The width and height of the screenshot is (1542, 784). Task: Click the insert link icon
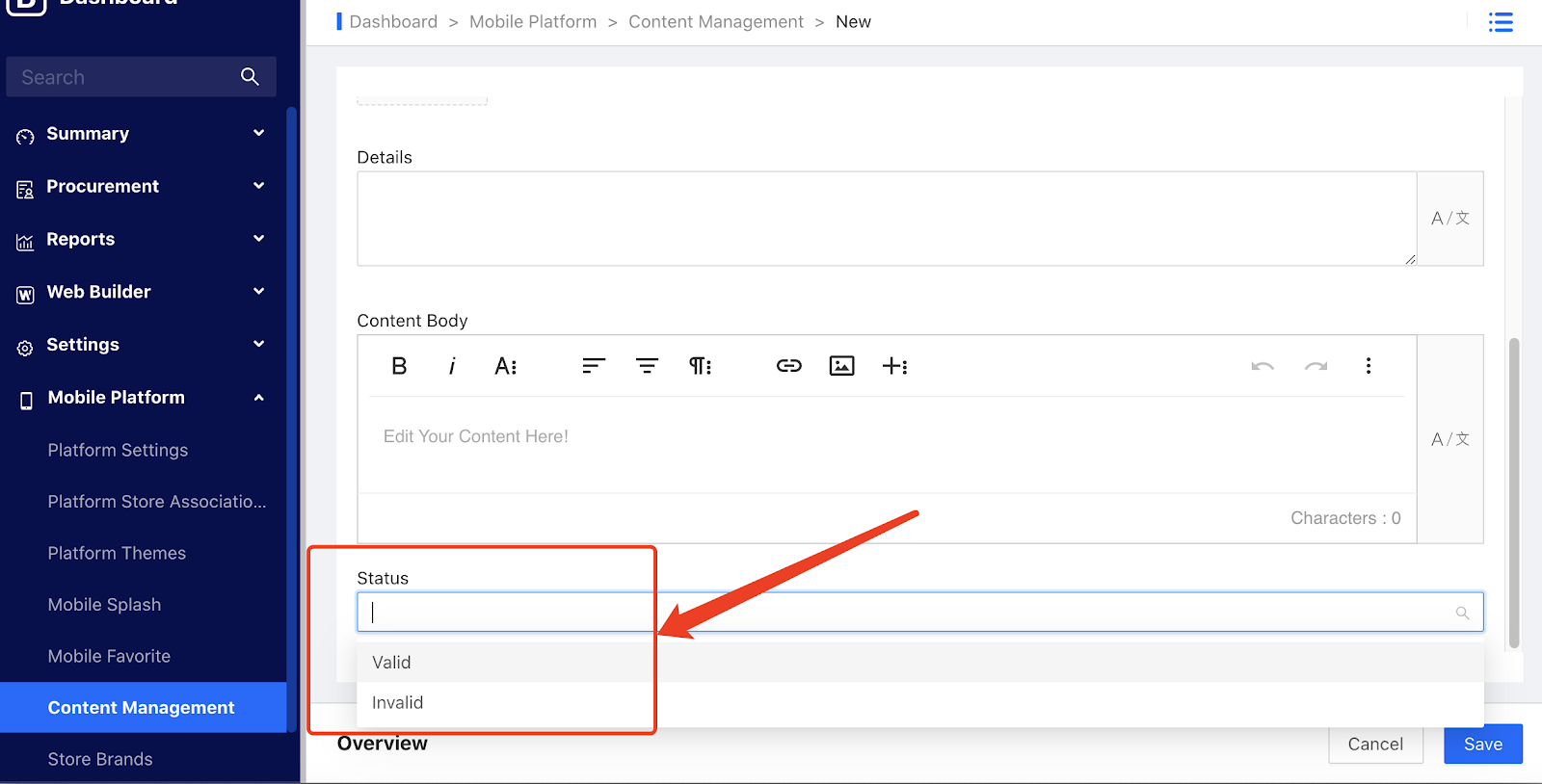pos(788,366)
